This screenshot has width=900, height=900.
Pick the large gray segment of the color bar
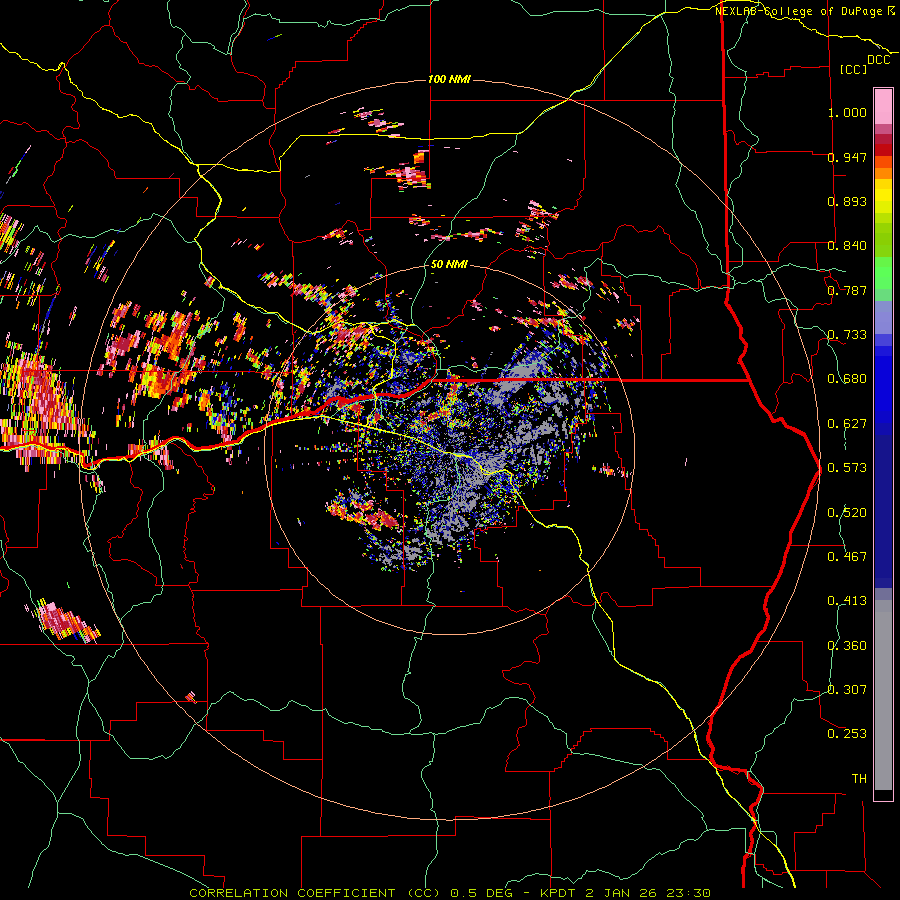click(883, 695)
